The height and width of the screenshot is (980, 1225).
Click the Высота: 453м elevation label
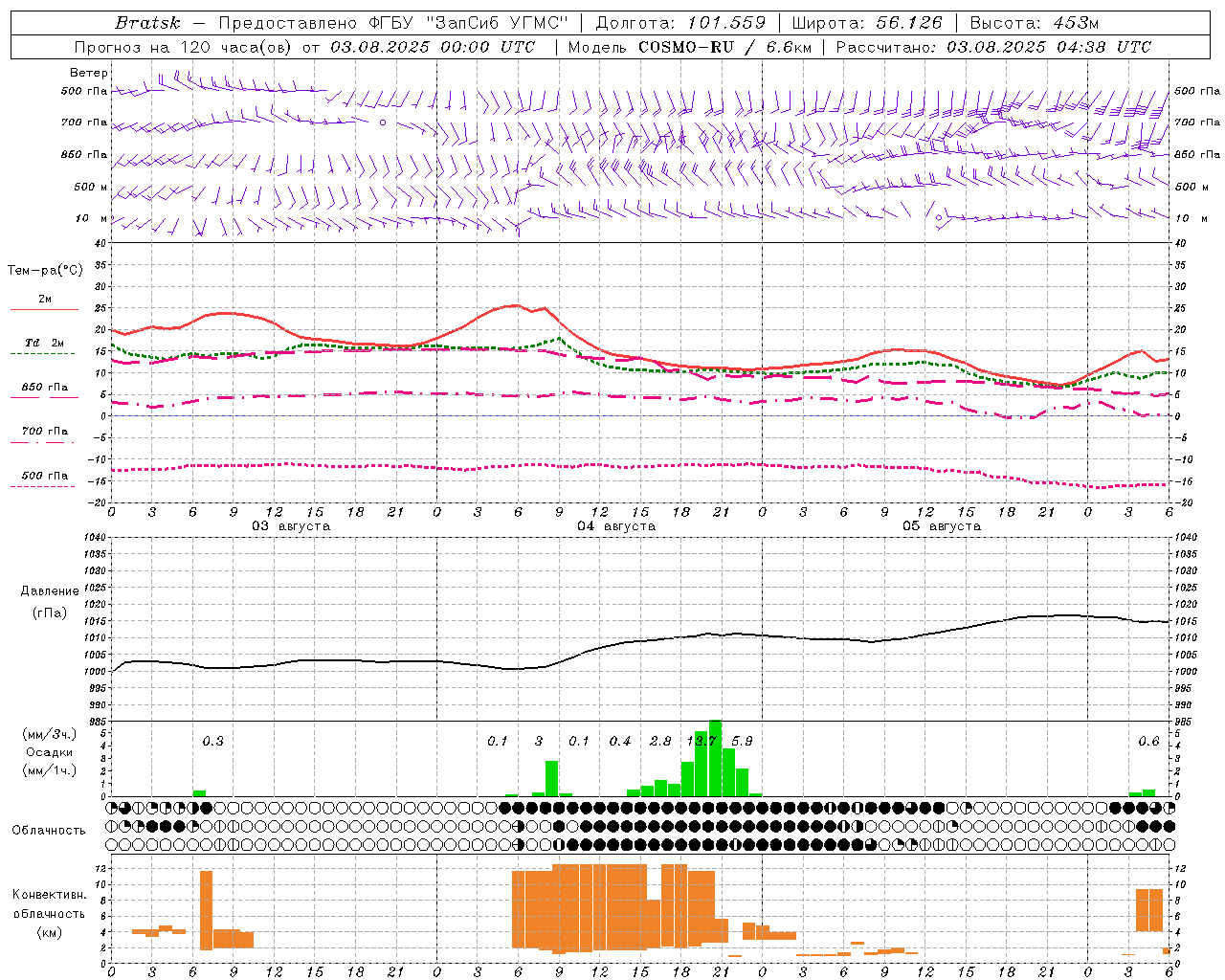click(1035, 23)
